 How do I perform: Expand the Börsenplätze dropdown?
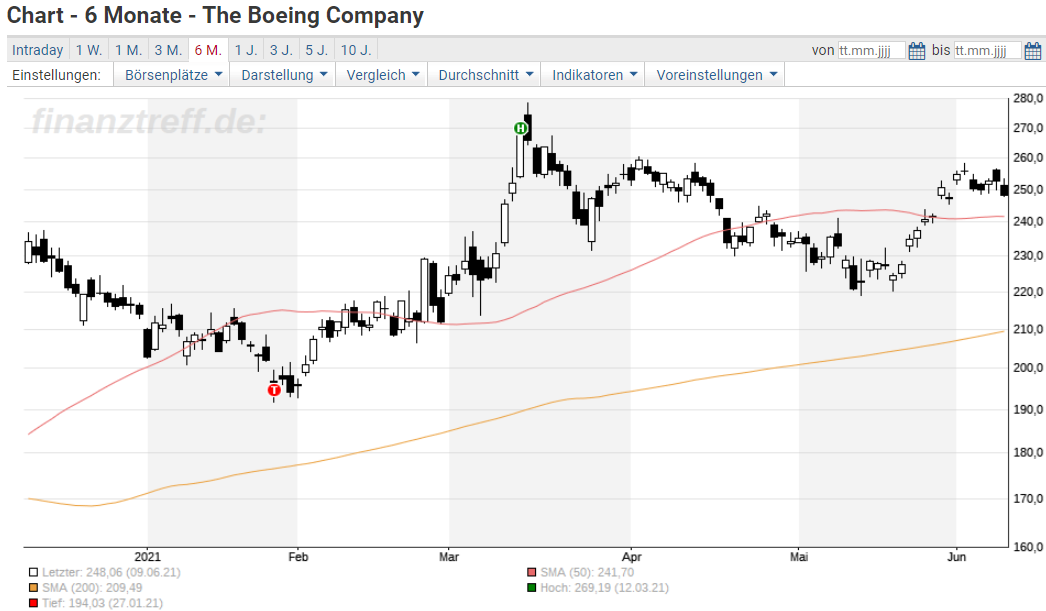click(173, 75)
